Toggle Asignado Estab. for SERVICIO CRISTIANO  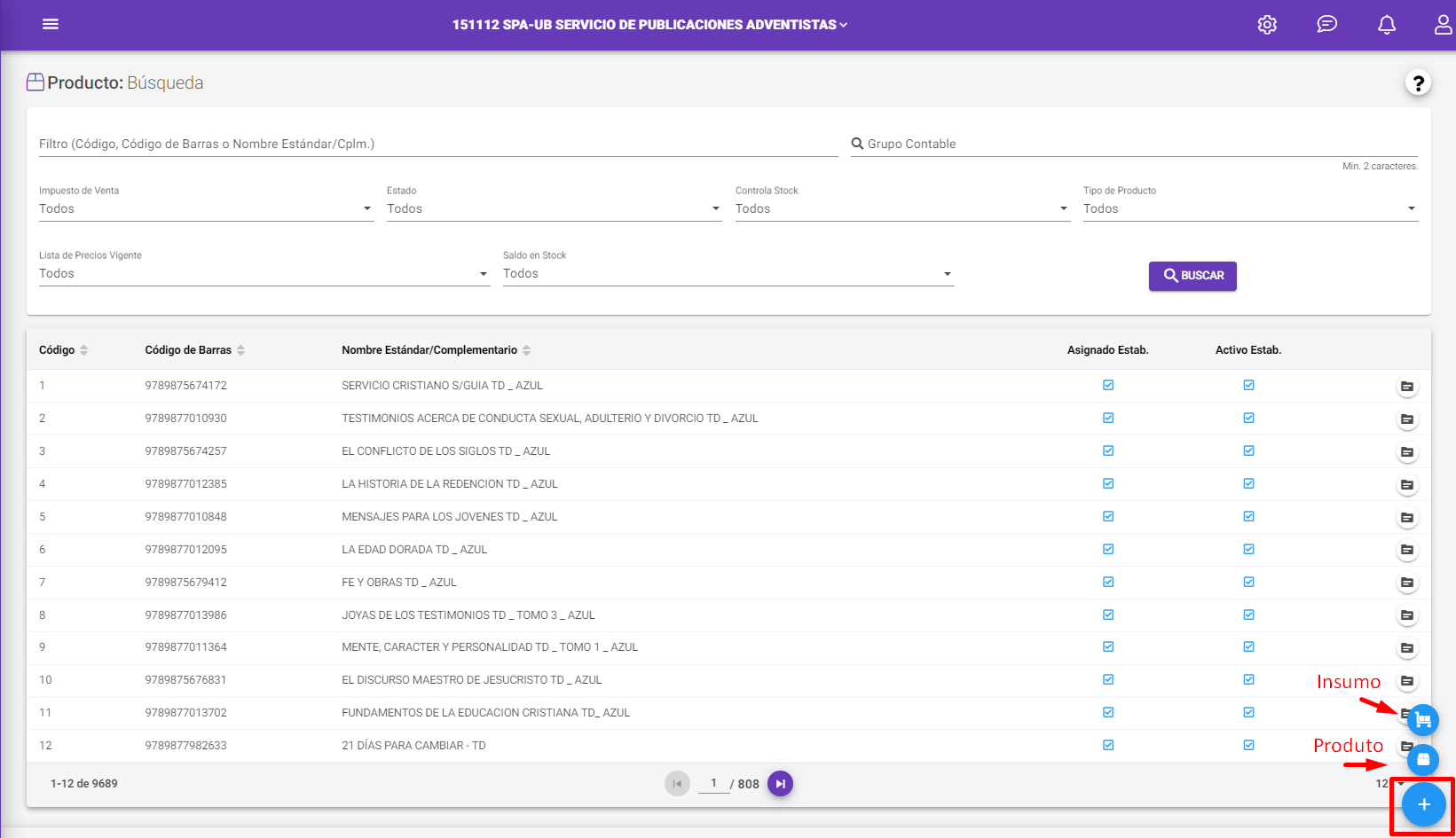[1108, 385]
